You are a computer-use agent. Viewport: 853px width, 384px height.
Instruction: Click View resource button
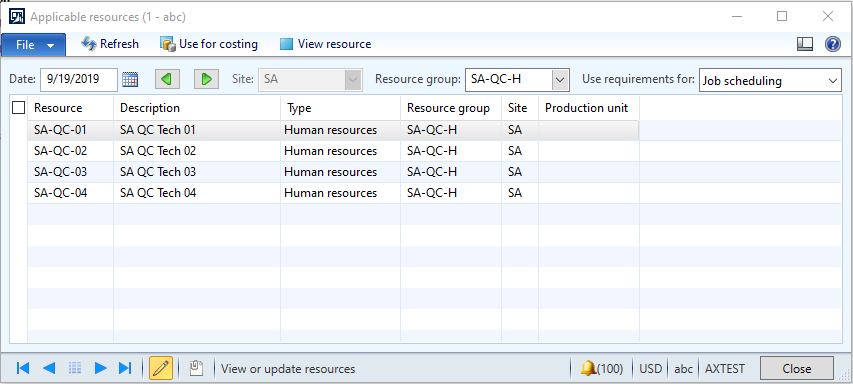[x=325, y=44]
